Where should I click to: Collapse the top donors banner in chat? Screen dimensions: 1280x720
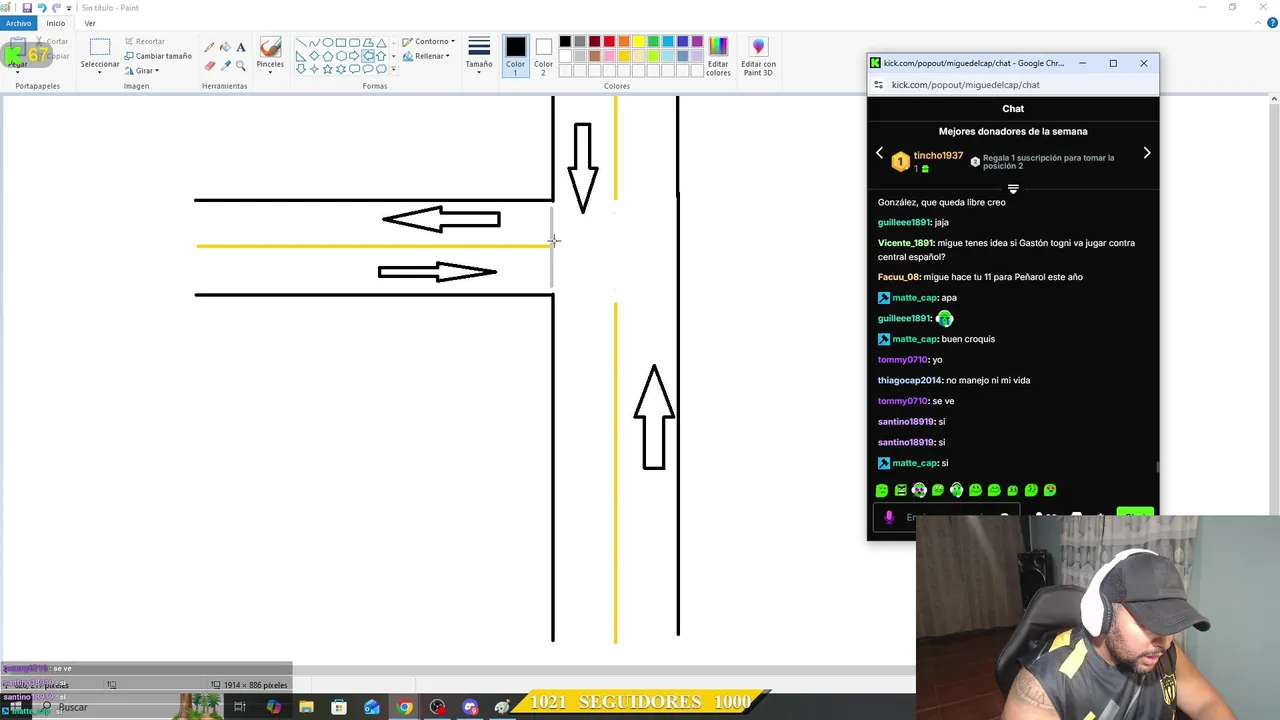click(x=1013, y=189)
